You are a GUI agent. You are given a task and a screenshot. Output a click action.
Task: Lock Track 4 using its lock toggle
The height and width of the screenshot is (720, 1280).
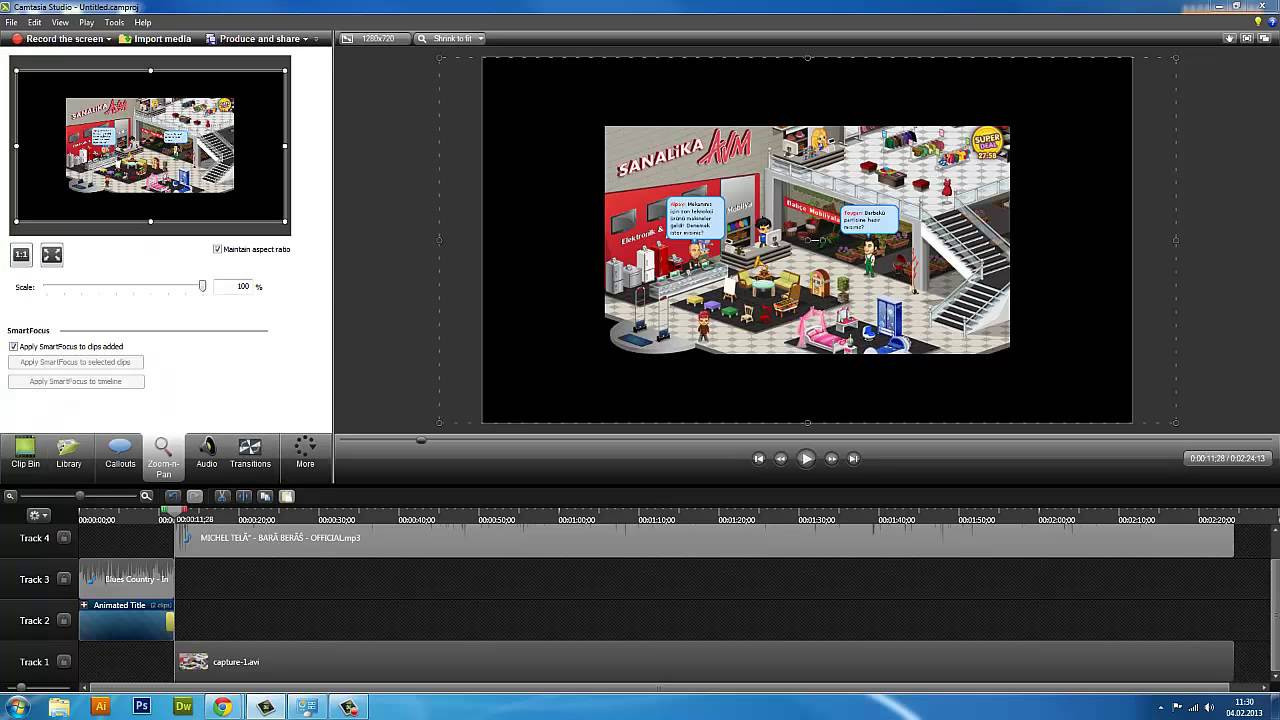tap(64, 538)
